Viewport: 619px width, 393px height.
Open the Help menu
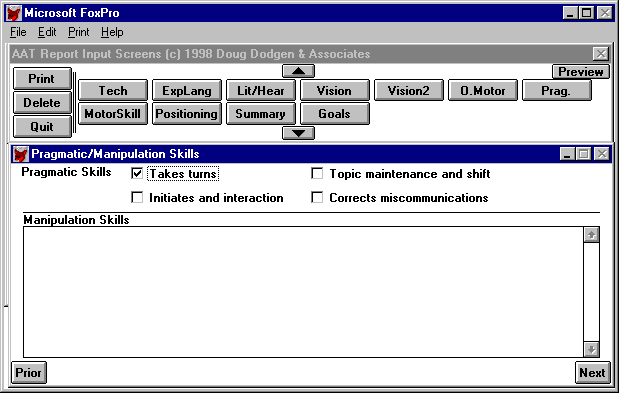pyautogui.click(x=112, y=32)
